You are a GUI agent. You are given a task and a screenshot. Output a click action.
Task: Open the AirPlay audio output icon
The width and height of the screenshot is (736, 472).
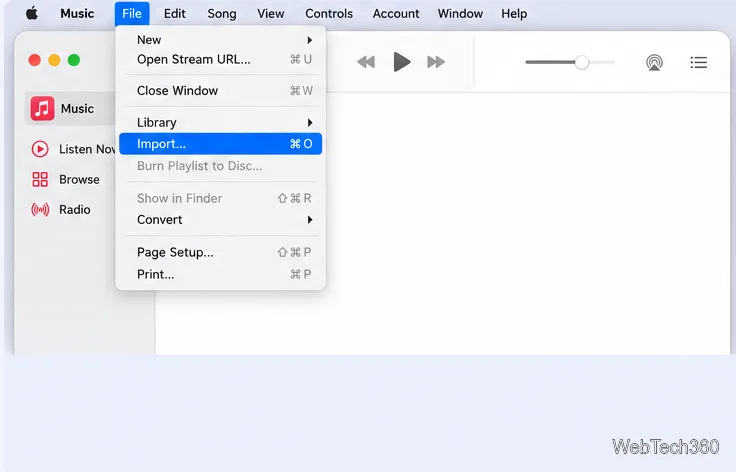tap(654, 62)
